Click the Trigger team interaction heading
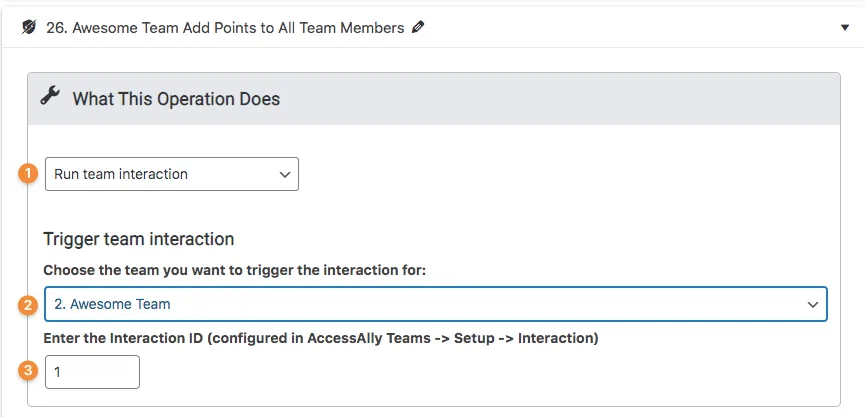The height and width of the screenshot is (417, 865). pyautogui.click(x=138, y=239)
